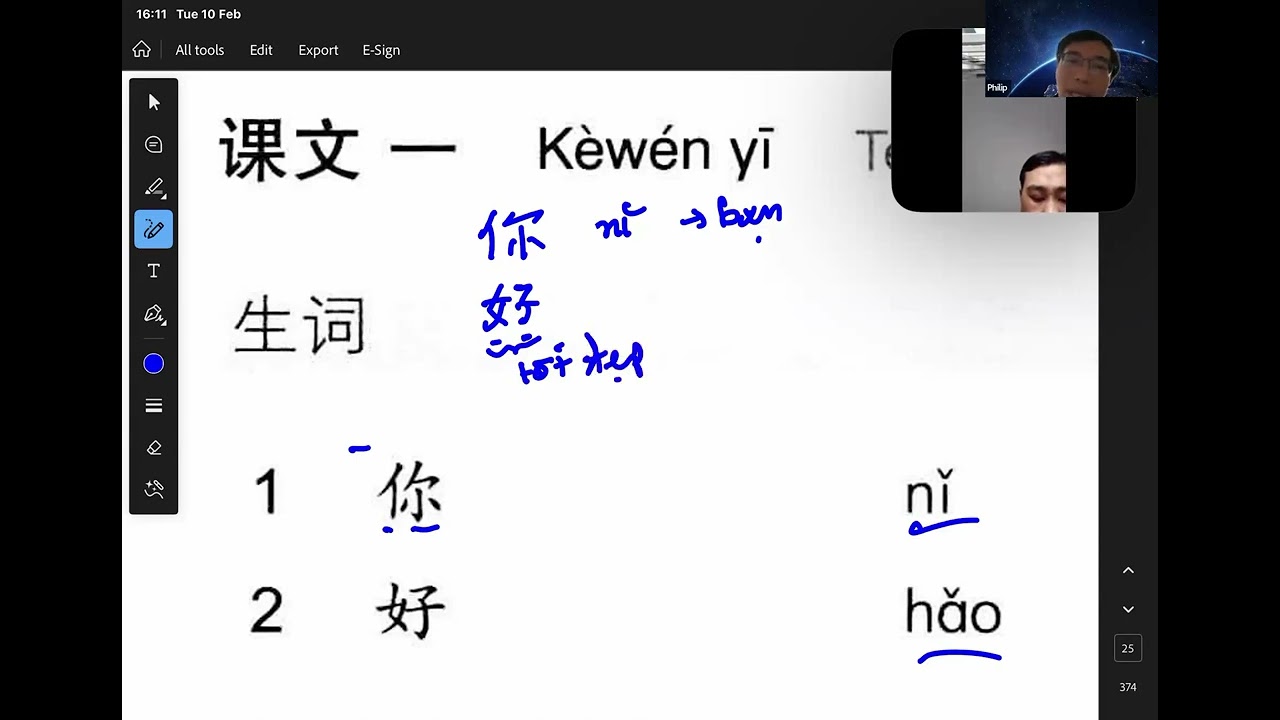This screenshot has height=720, width=1280.
Task: Open the blue color picker
Action: click(x=154, y=364)
